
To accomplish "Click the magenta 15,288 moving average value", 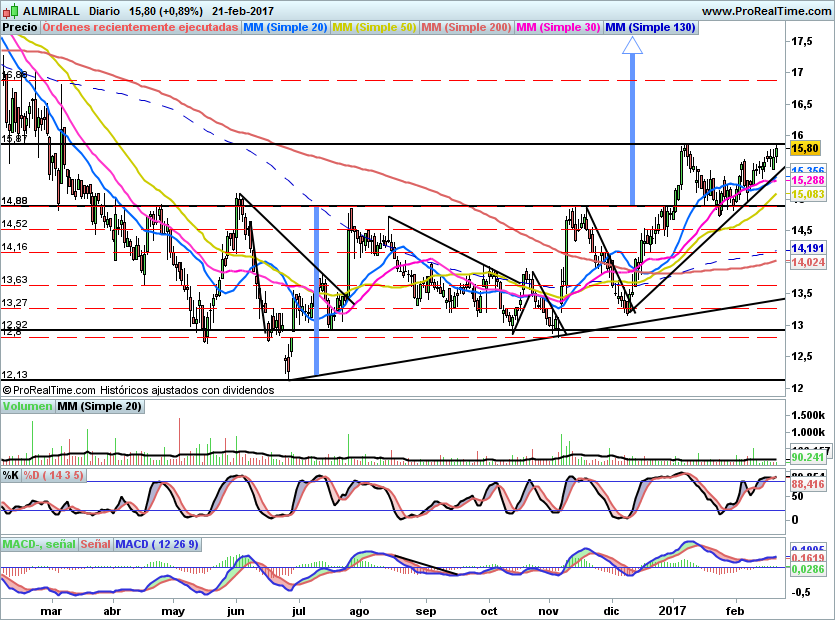I will coord(808,181).
